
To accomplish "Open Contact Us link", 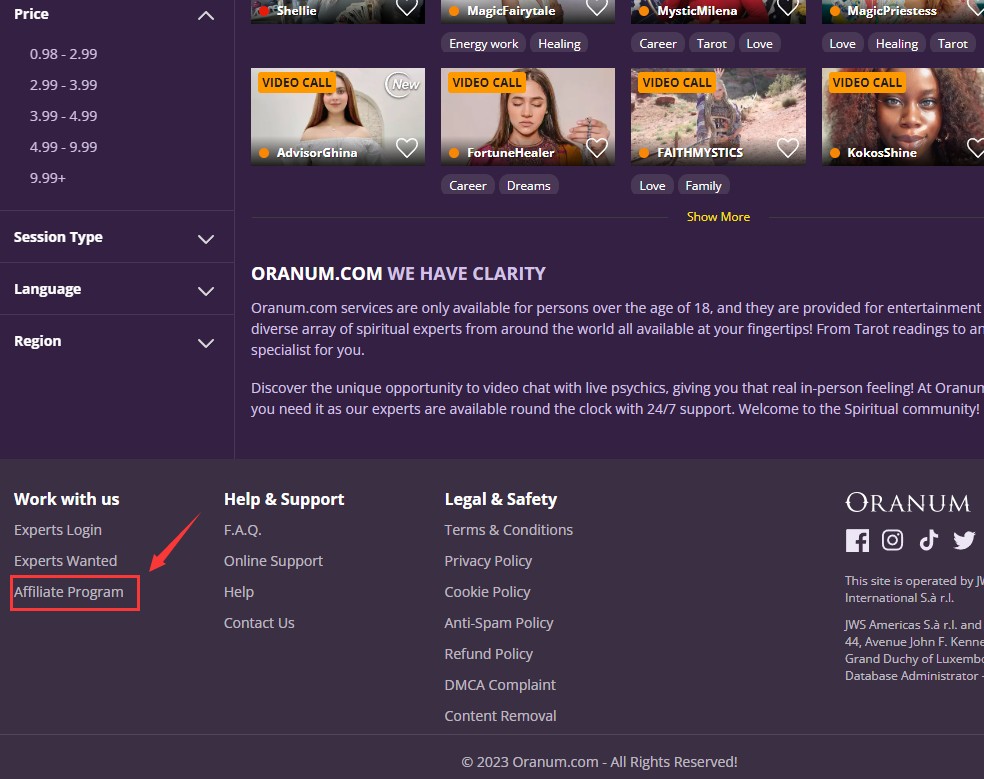I will point(259,623).
